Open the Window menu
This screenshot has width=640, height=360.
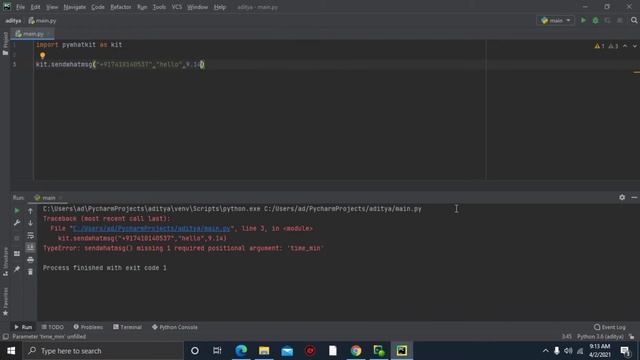pyautogui.click(x=198, y=7)
